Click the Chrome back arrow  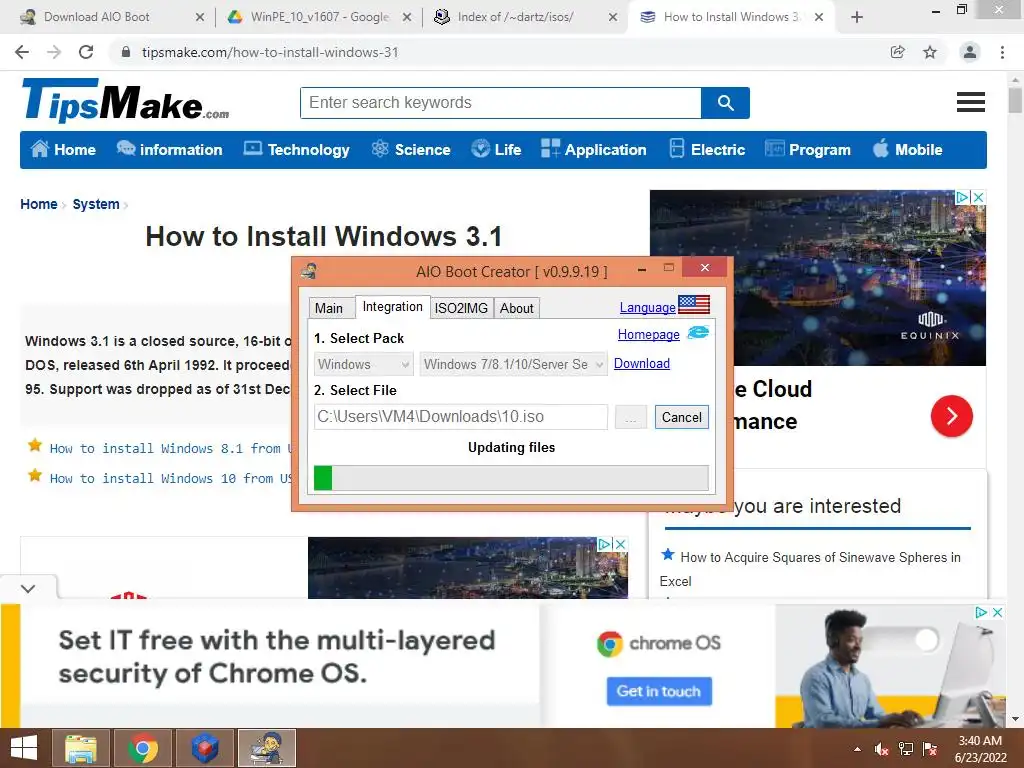(x=22, y=52)
